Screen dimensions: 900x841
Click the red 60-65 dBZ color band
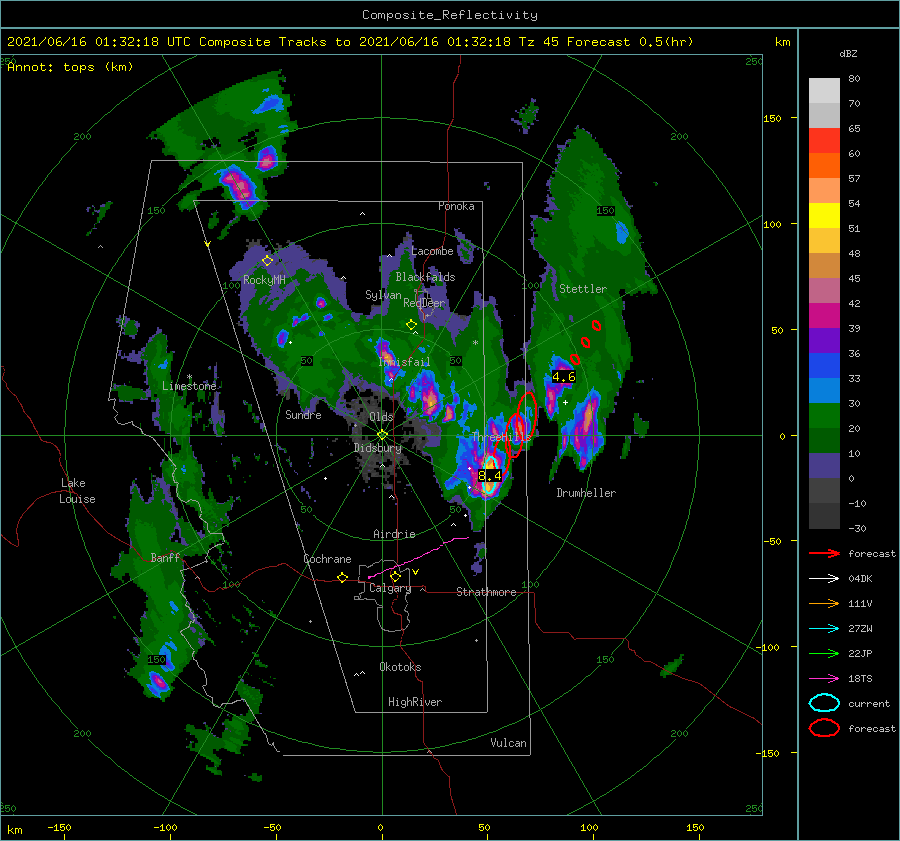[824, 141]
